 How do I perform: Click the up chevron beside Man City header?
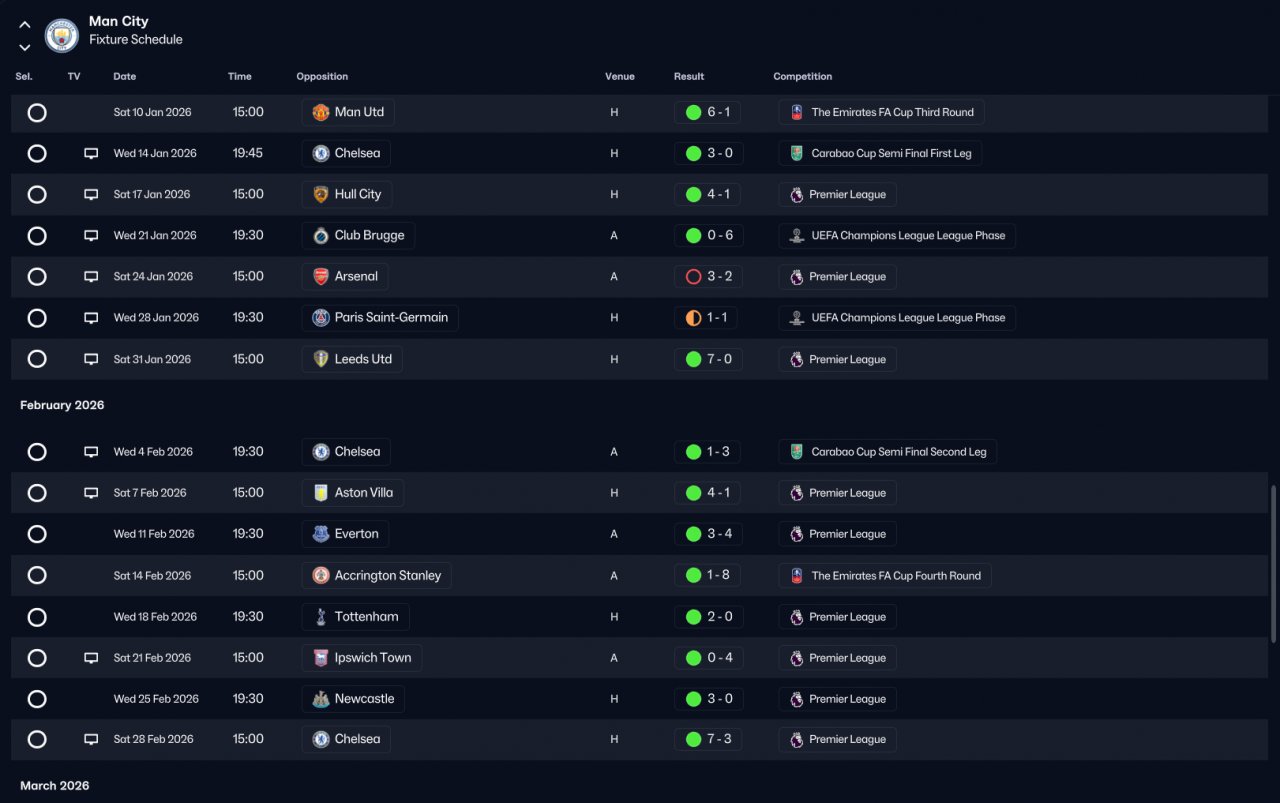[25, 25]
